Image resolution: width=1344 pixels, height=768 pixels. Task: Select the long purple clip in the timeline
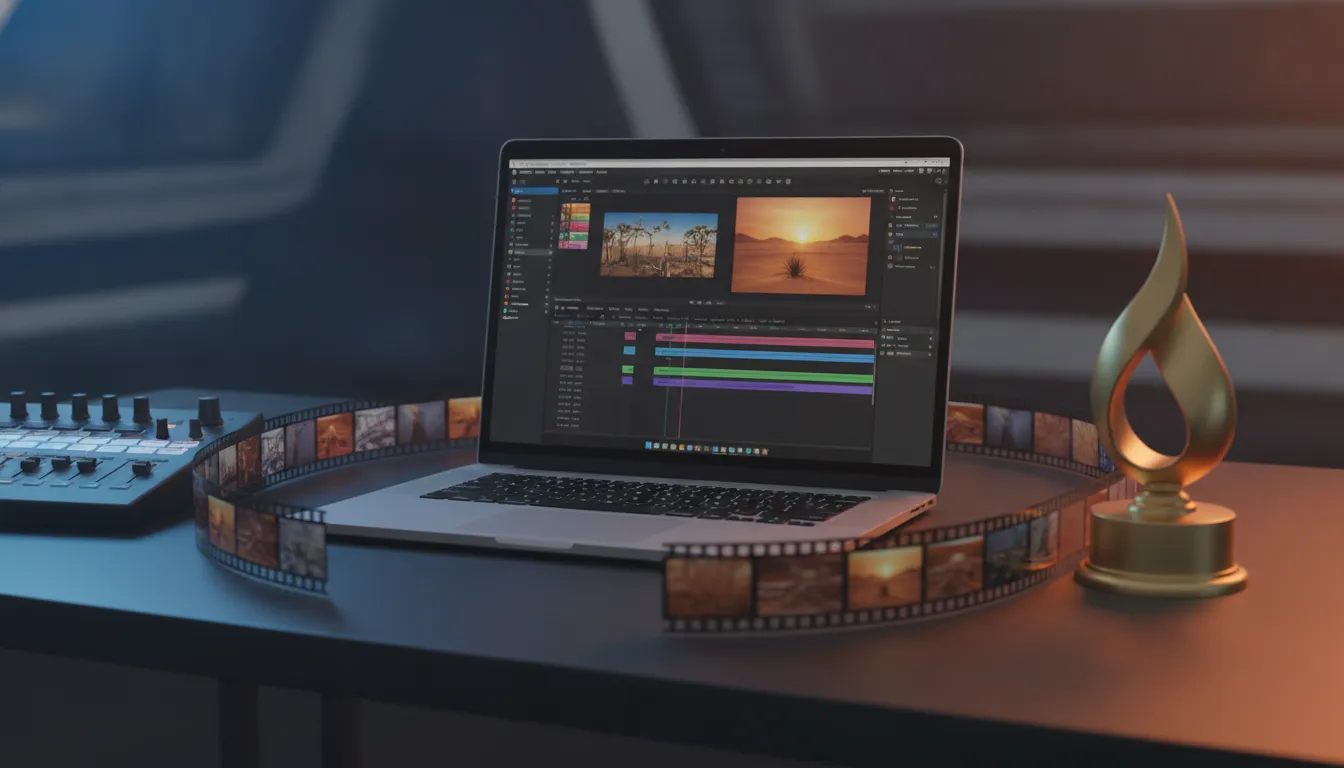pyautogui.click(x=763, y=387)
